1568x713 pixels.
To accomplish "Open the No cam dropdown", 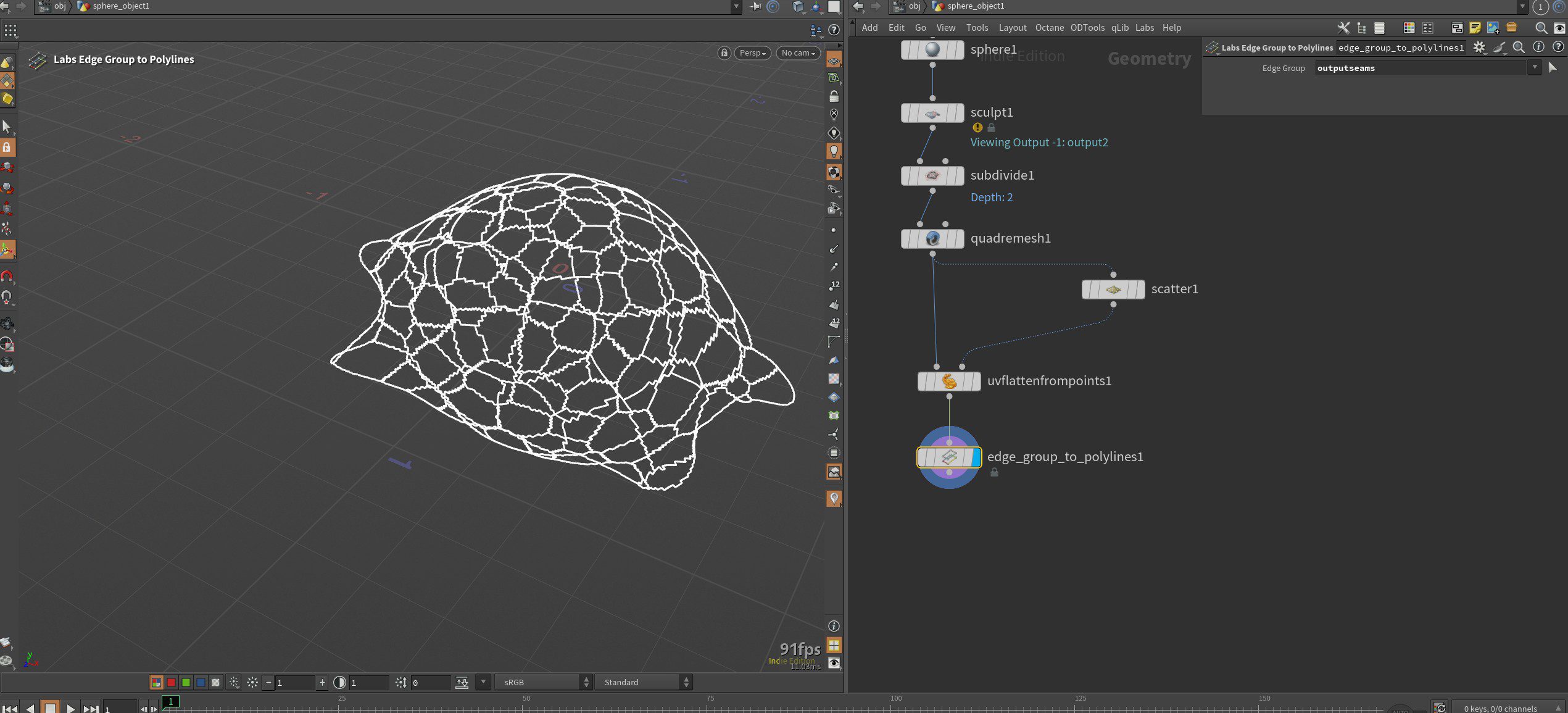I will tap(797, 53).
